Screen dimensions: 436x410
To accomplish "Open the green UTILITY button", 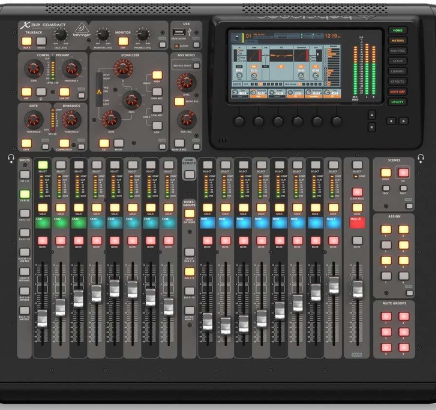I will [397, 102].
